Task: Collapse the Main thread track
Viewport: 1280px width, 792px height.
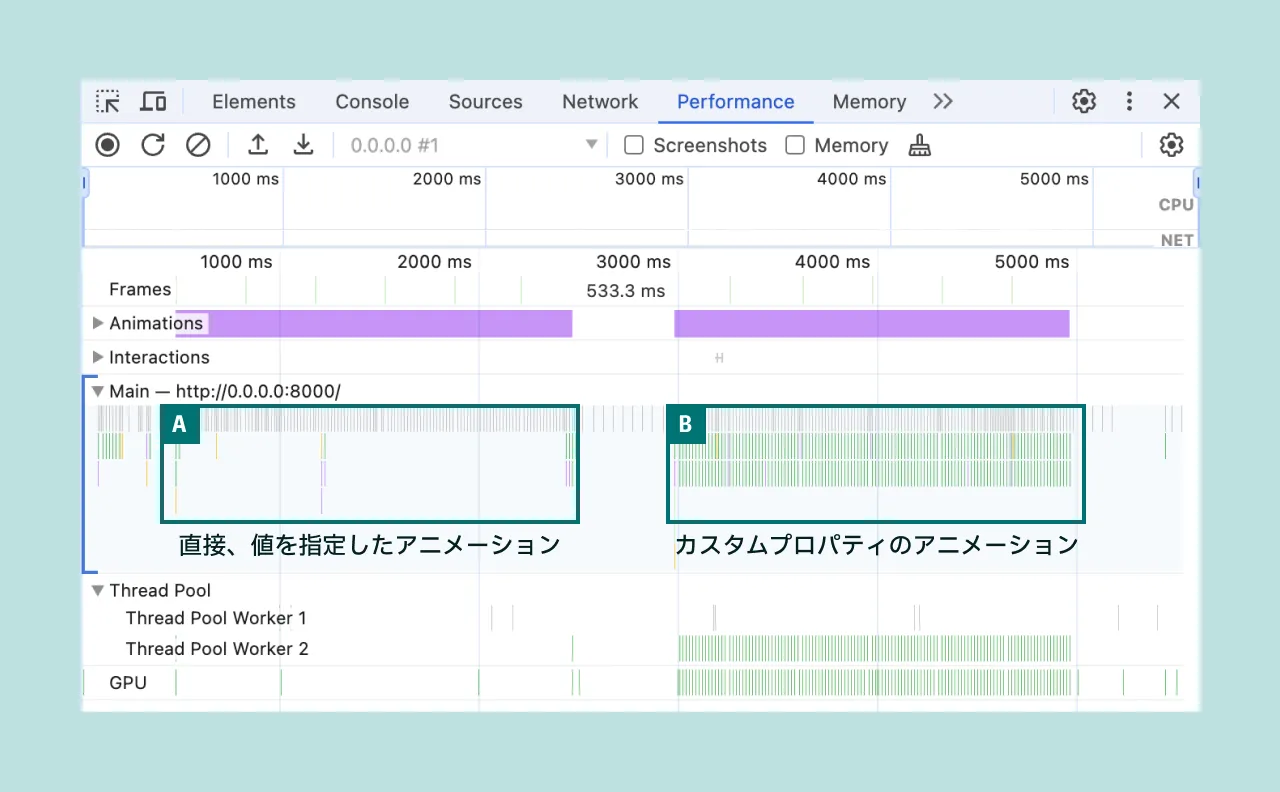Action: coord(97,391)
